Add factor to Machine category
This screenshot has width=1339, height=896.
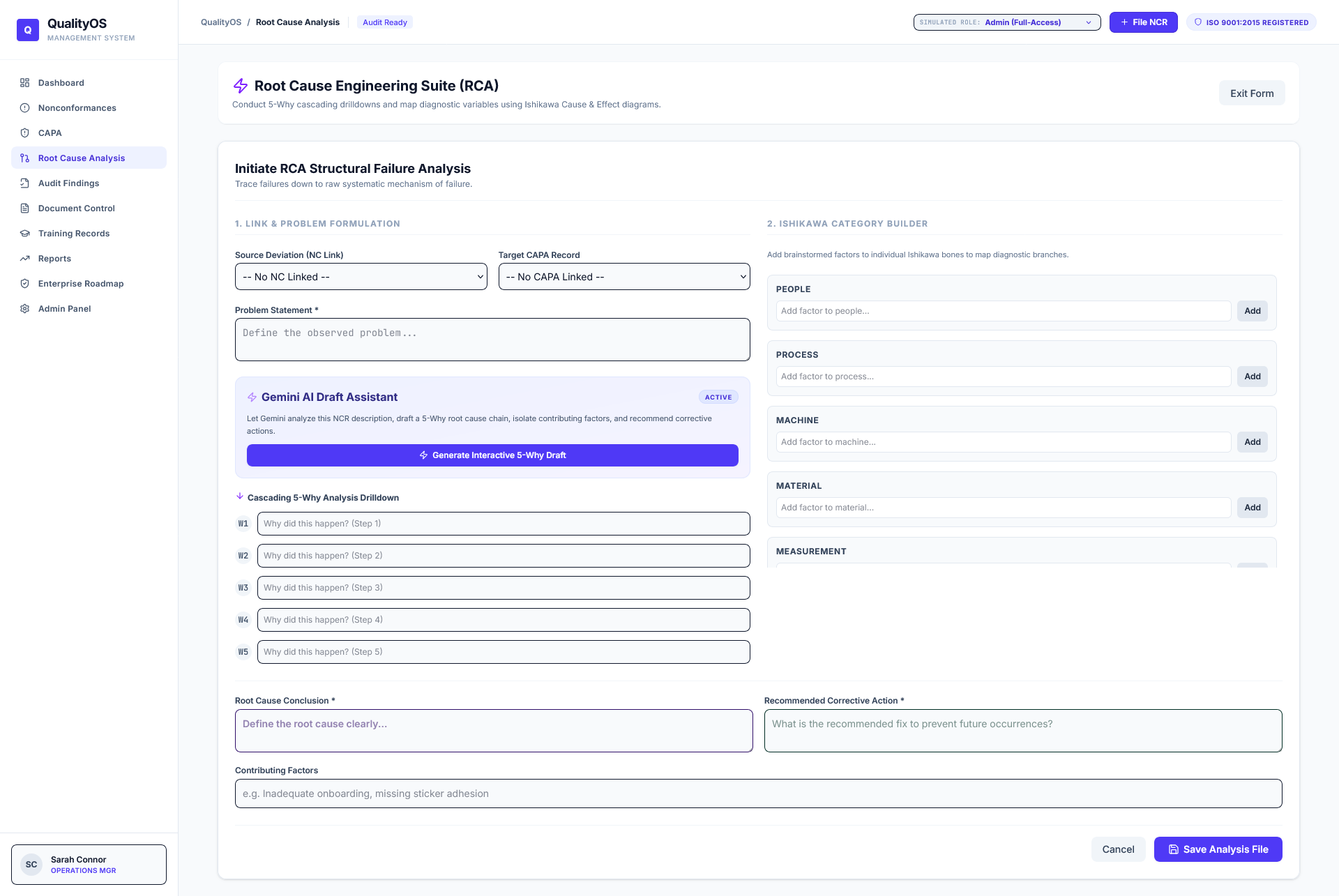[1253, 442]
